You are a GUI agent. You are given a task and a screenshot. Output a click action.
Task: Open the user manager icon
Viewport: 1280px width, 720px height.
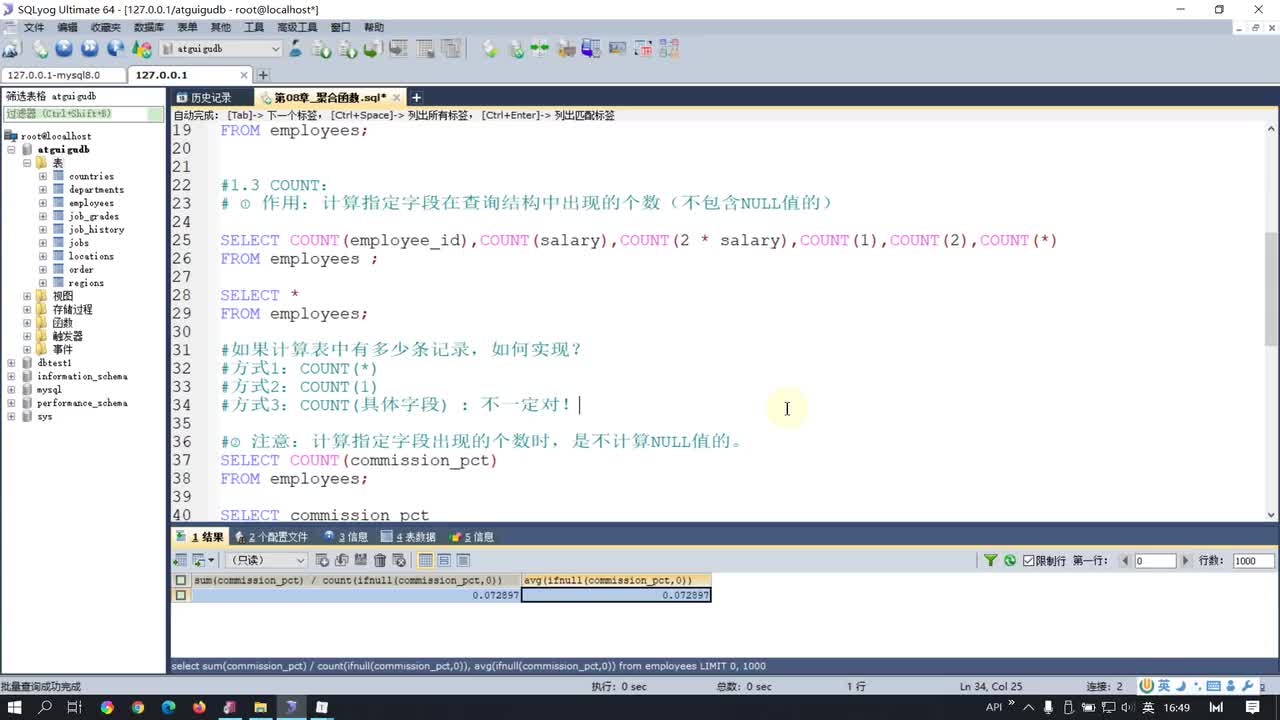pyautogui.click(x=296, y=48)
